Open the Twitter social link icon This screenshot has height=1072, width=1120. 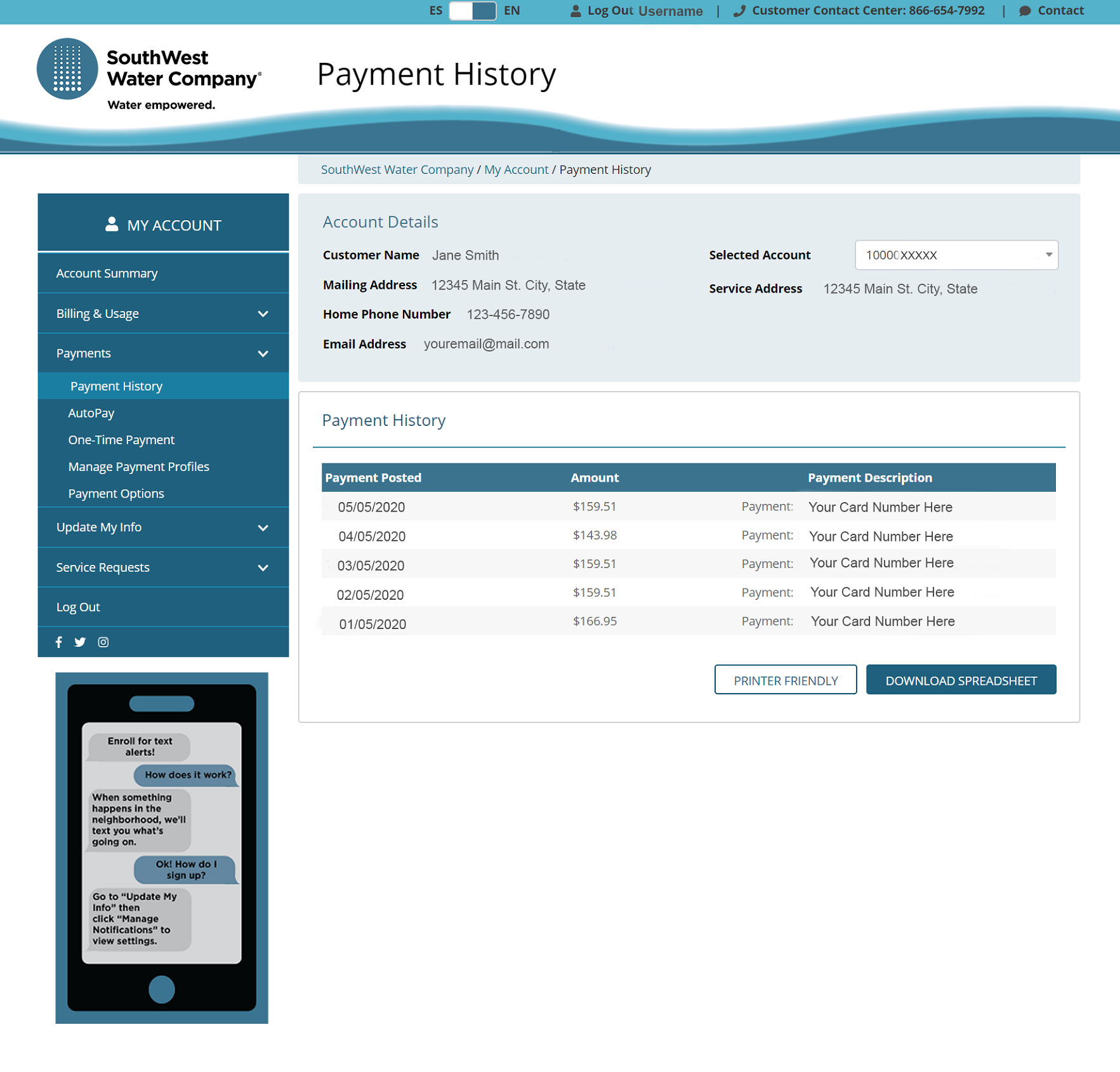click(80, 642)
